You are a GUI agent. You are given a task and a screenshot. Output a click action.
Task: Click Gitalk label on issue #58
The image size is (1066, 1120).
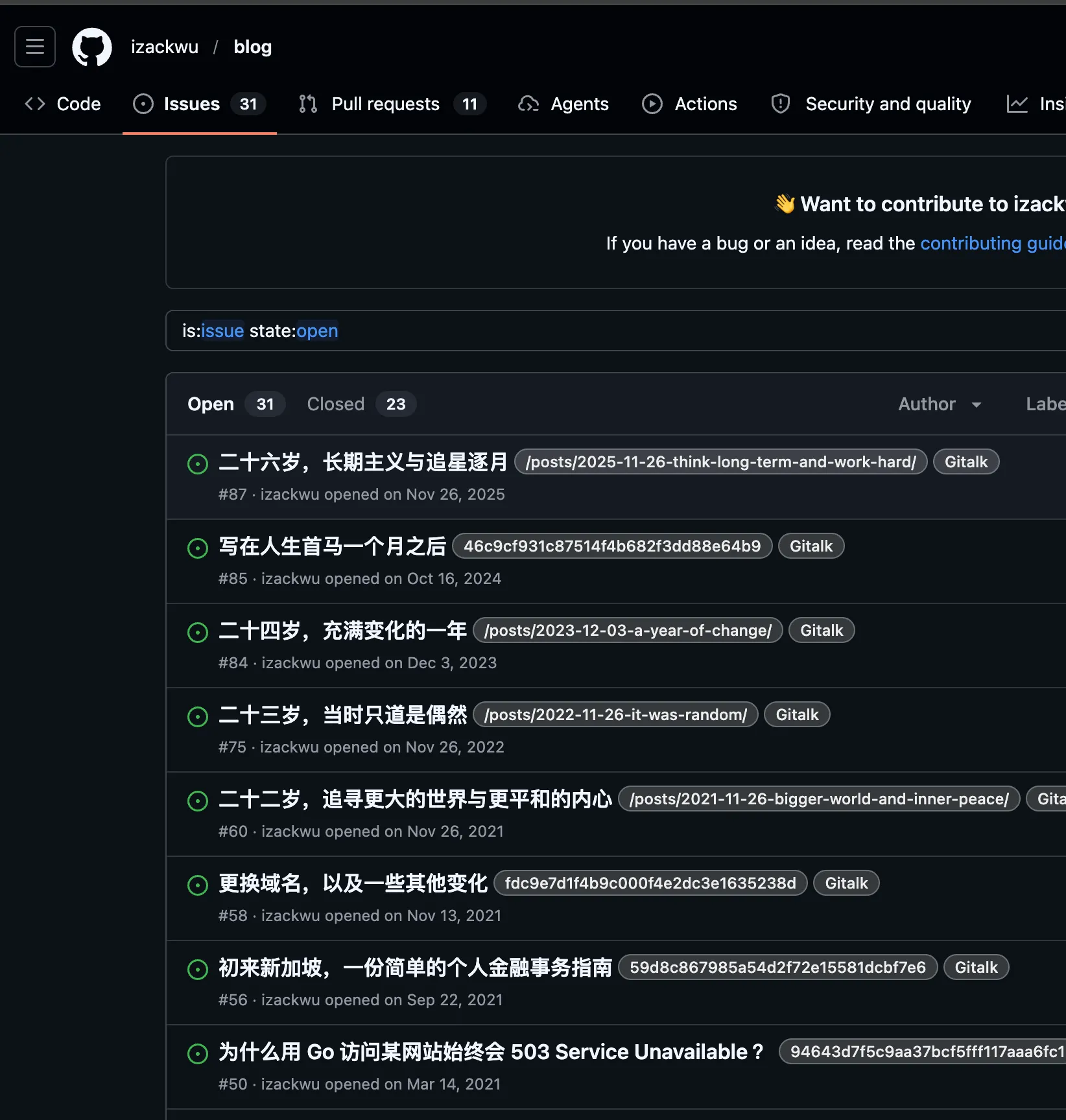[846, 883]
